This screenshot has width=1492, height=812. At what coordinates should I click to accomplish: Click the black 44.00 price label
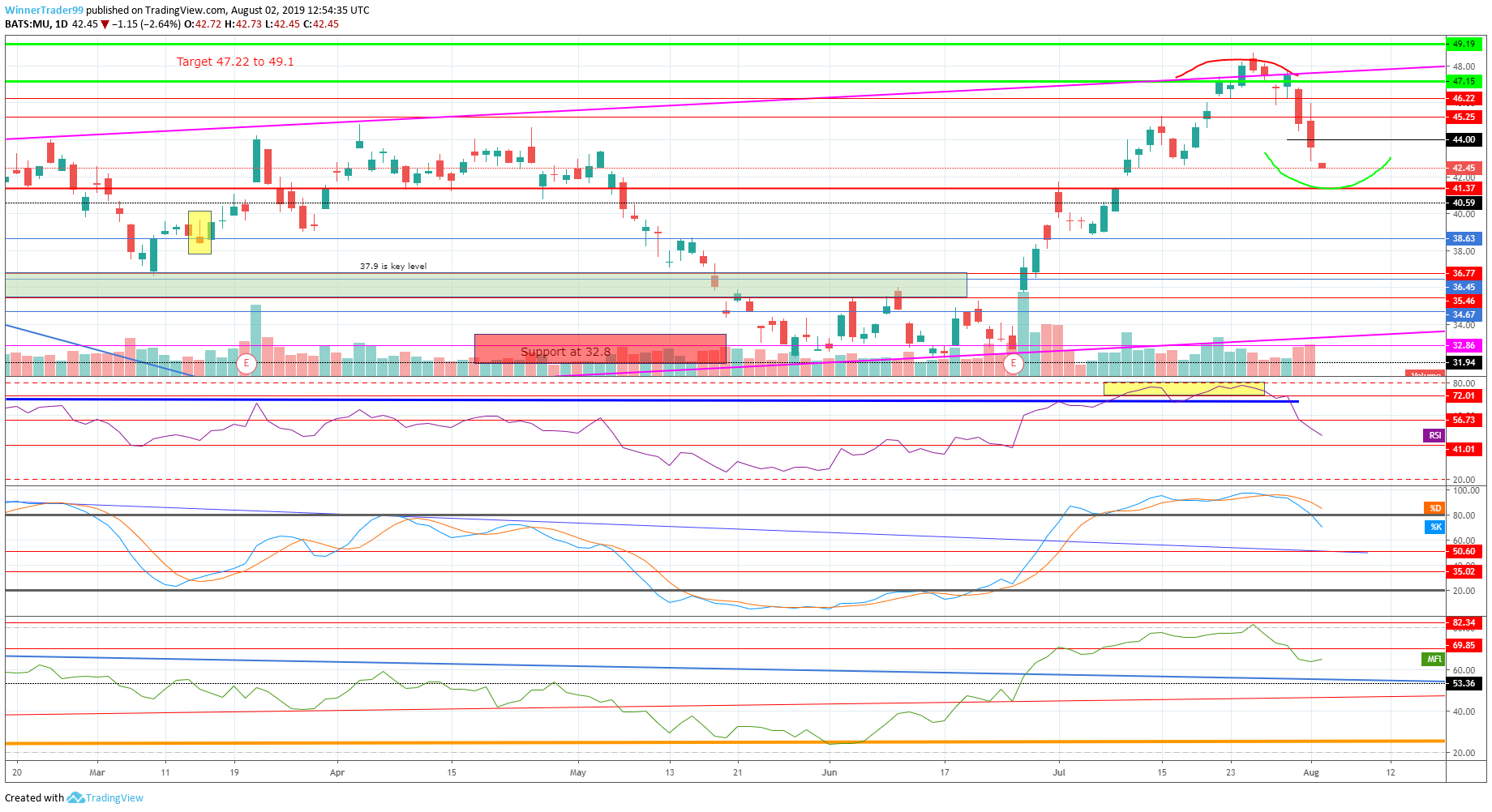(1464, 139)
